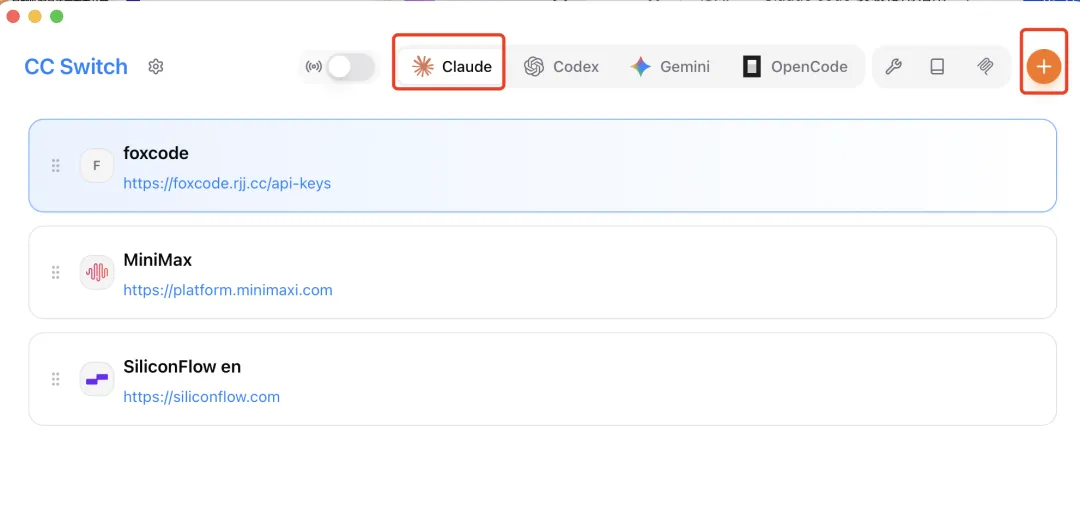This screenshot has height=512, width=1080.
Task: Click the foxcode F avatar icon
Action: [x=96, y=165]
